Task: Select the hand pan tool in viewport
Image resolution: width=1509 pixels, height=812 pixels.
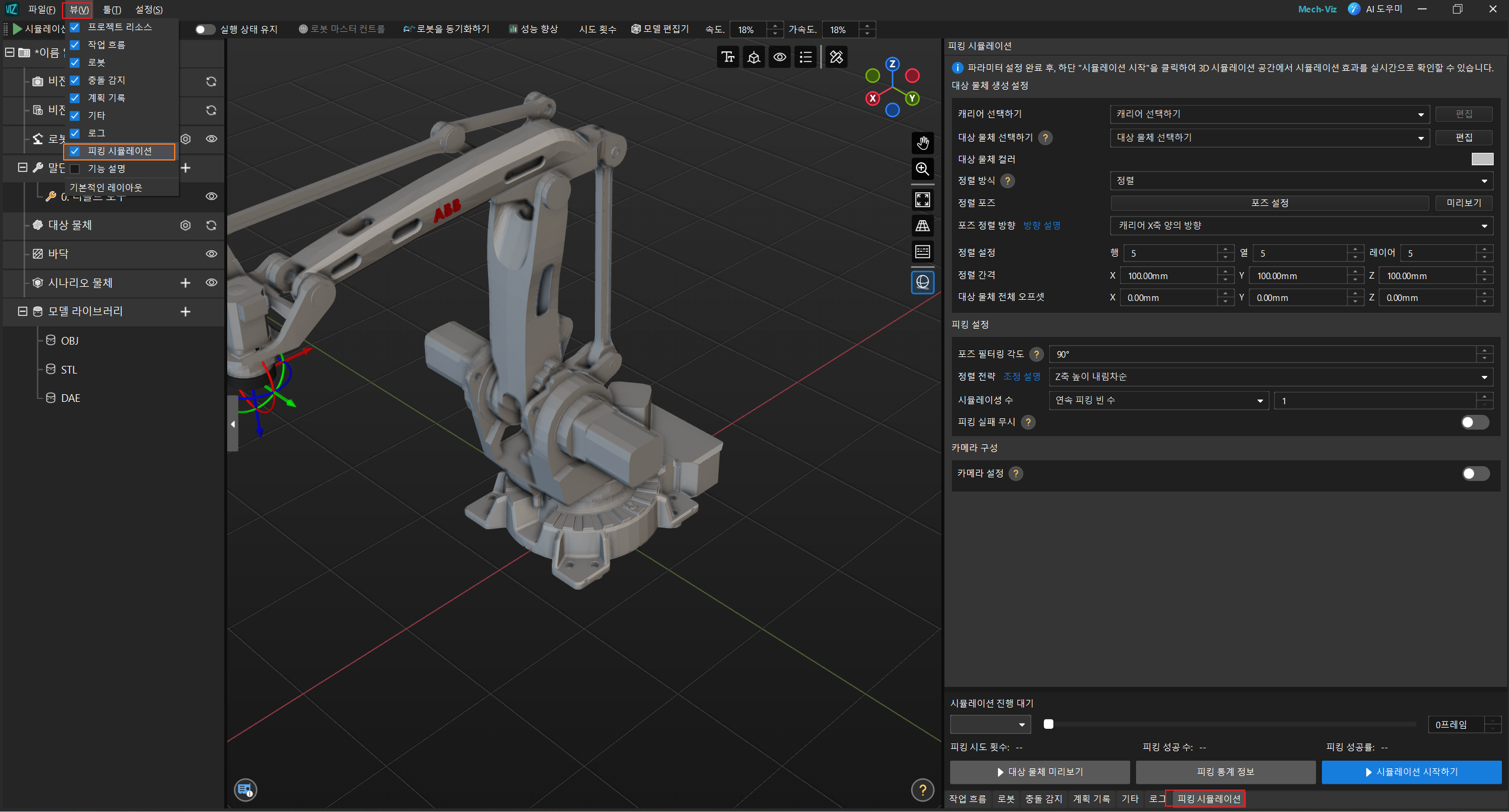Action: point(922,143)
